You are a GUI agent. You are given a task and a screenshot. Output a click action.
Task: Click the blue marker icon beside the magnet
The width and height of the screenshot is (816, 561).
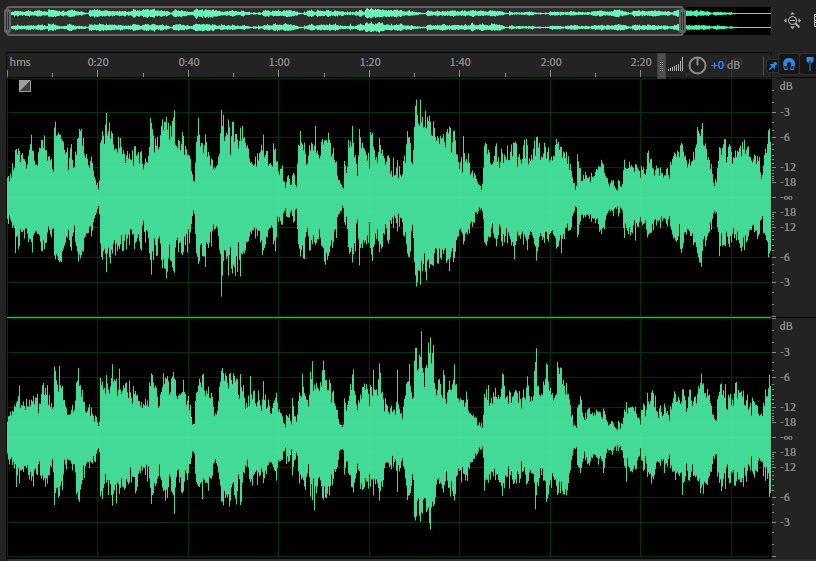coord(810,65)
